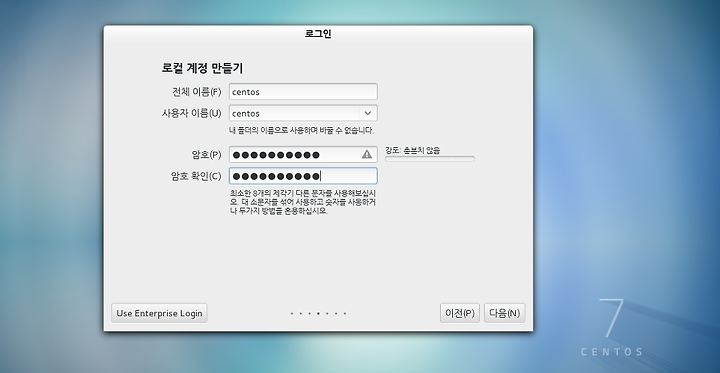Click the 사용자 이름(U) label
Image resolution: width=720 pixels, height=373 pixels.
(191, 113)
